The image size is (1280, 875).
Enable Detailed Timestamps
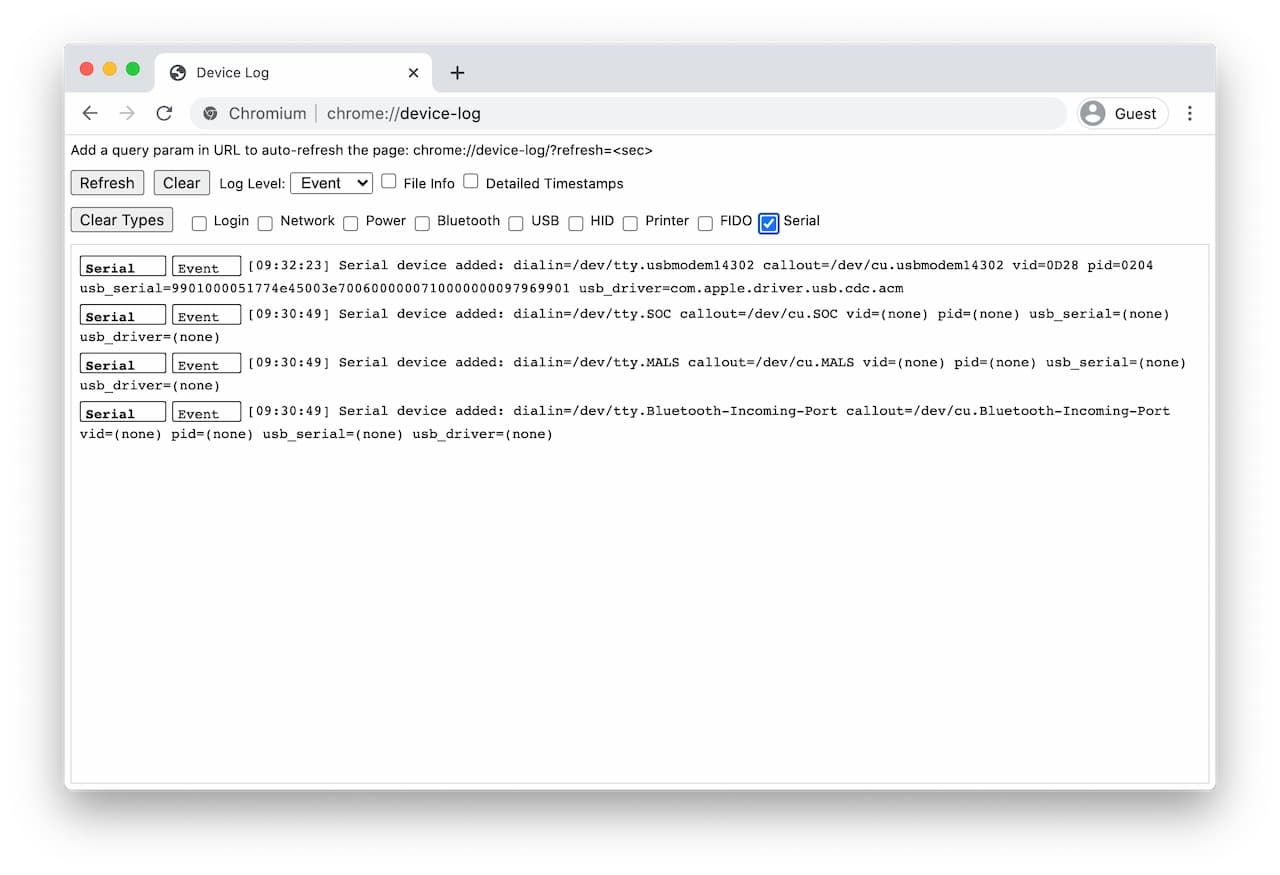click(470, 182)
